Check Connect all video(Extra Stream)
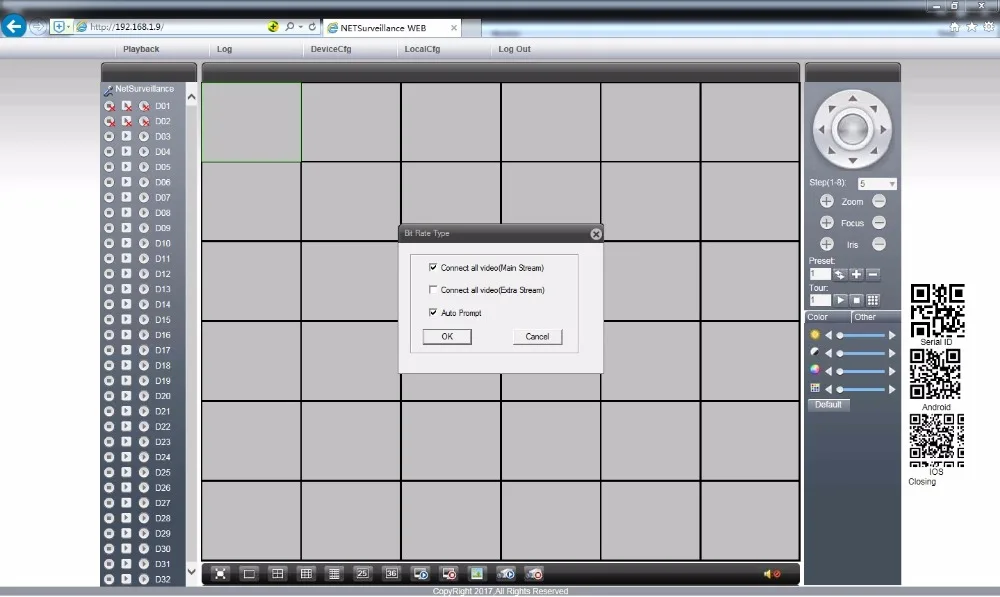The height and width of the screenshot is (597, 1000). click(433, 290)
